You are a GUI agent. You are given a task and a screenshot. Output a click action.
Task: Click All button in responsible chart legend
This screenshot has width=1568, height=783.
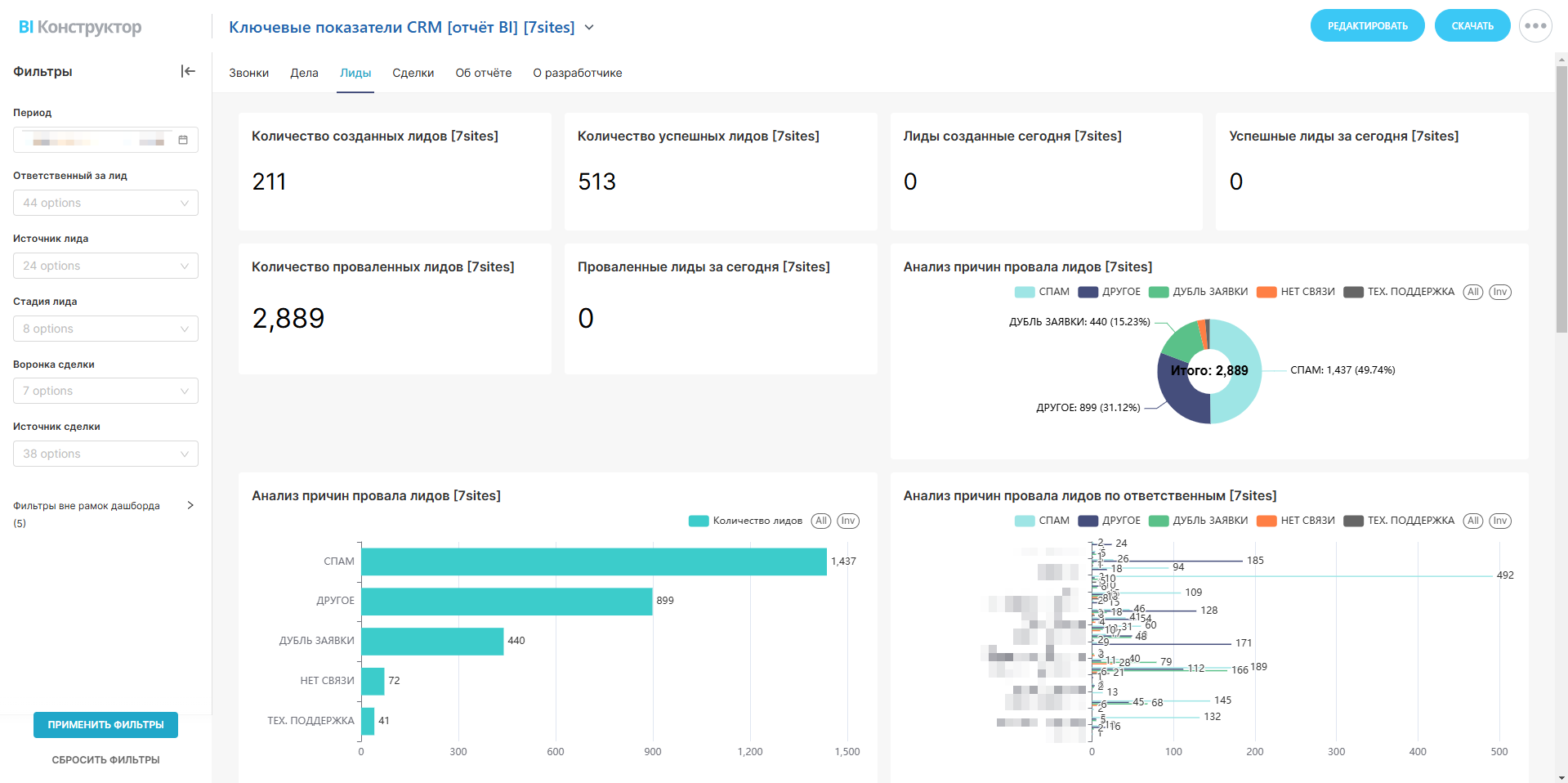point(1472,521)
